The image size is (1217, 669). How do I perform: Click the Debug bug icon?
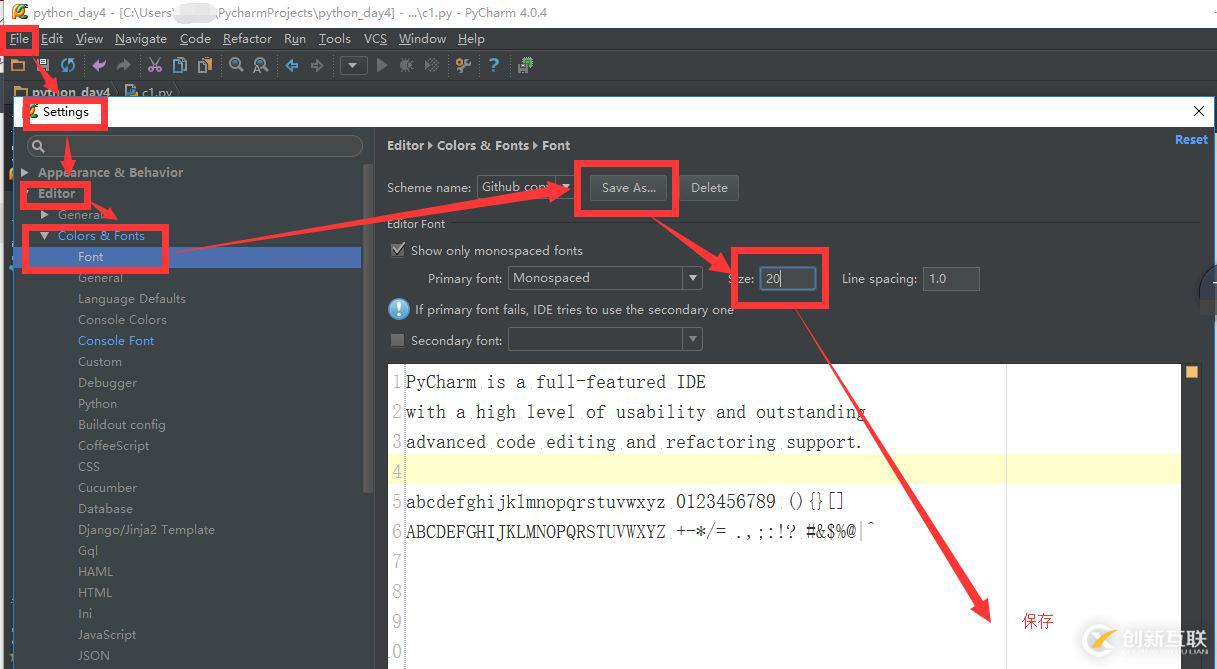click(407, 65)
